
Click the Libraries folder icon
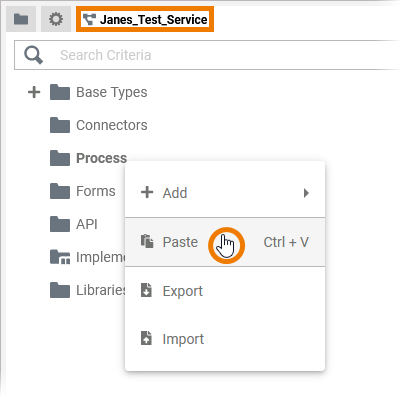coord(60,290)
